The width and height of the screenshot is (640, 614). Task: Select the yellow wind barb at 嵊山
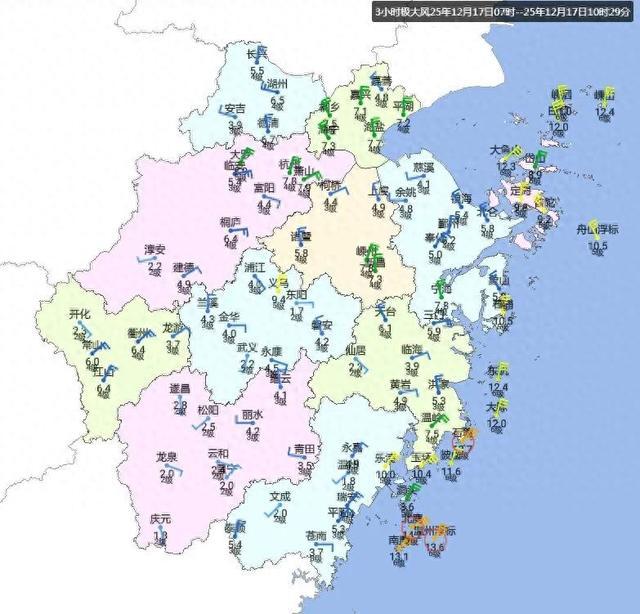pyautogui.click(x=609, y=96)
